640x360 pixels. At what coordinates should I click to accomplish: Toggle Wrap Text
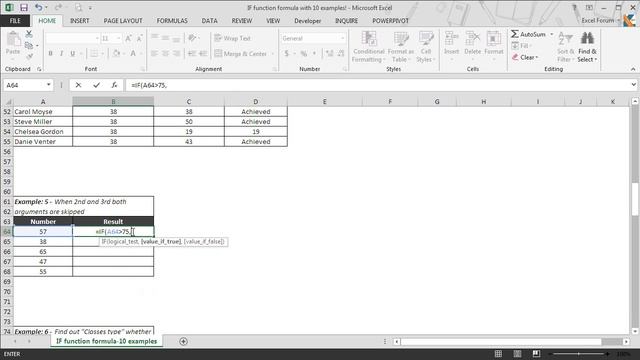click(233, 38)
